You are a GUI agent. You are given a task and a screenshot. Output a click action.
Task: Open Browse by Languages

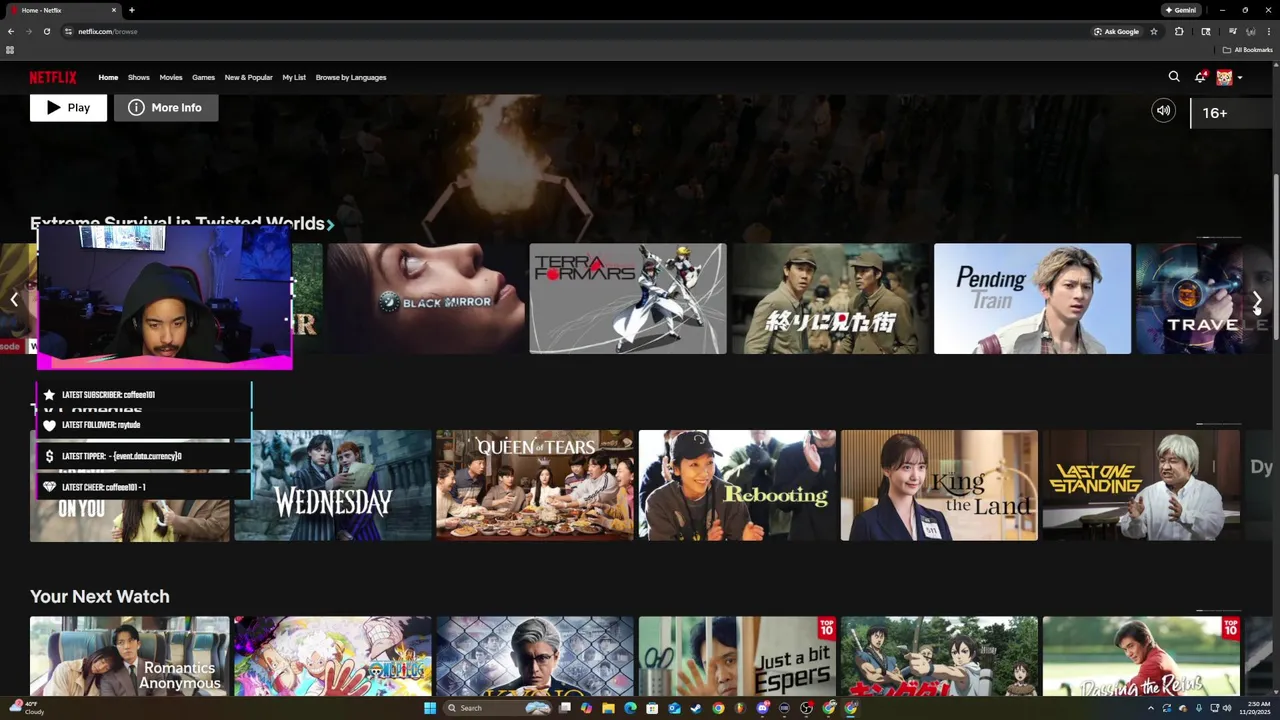[351, 77]
